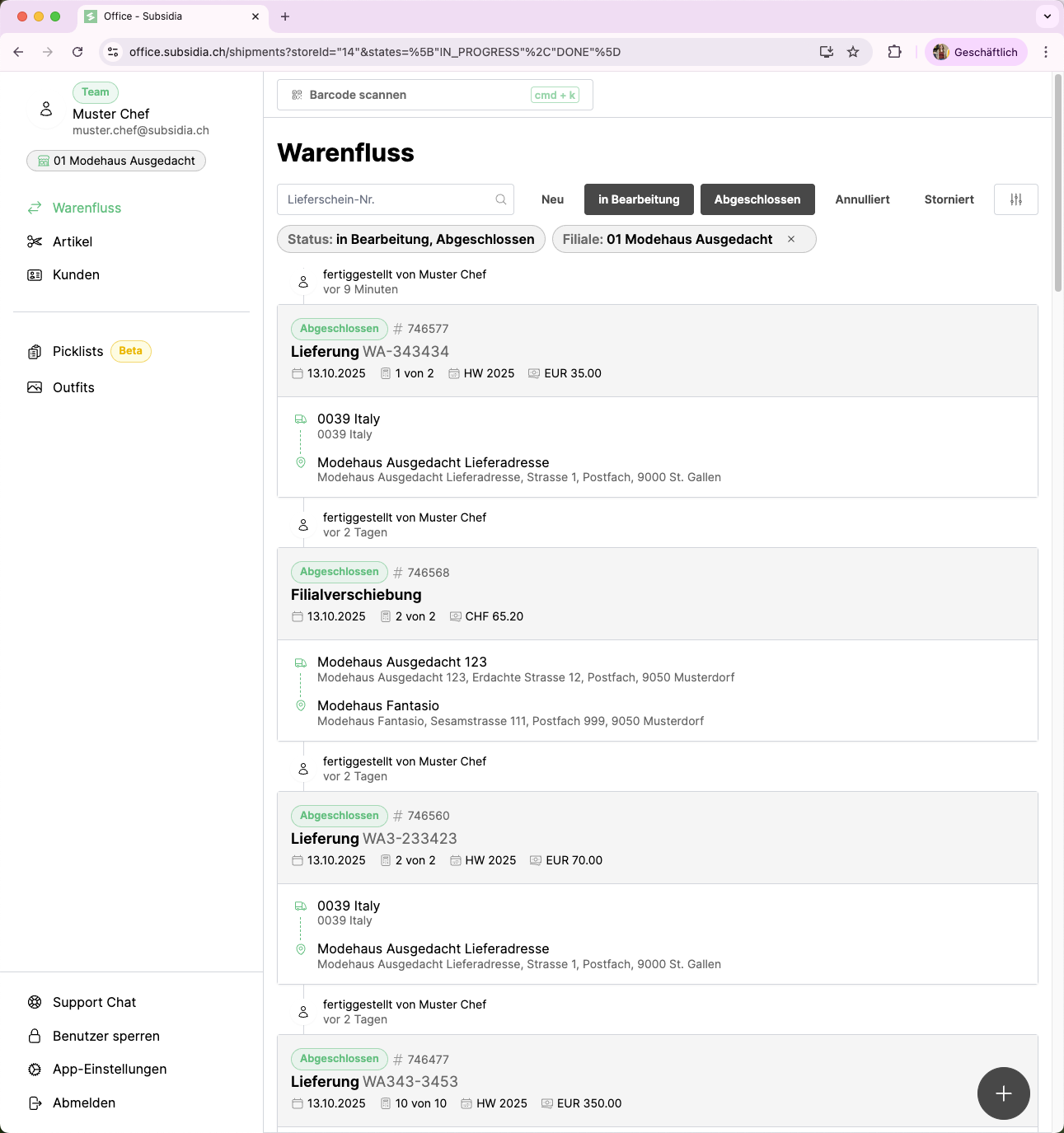The width and height of the screenshot is (1064, 1133).
Task: Open the filter settings sliders icon
Action: pyautogui.click(x=1015, y=199)
